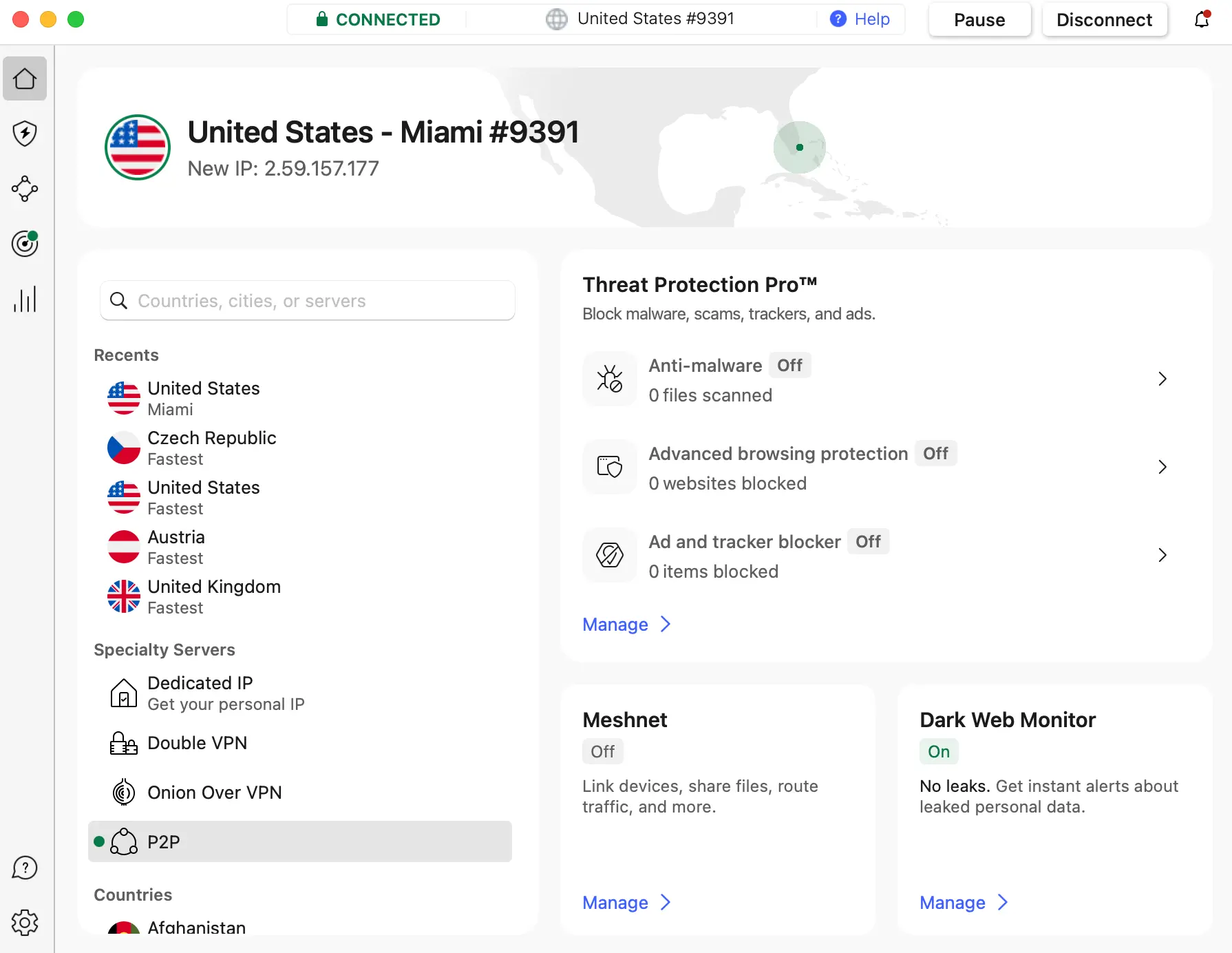Click the Ad and tracker blocker icon
This screenshot has height=953, width=1232.
coord(610,555)
